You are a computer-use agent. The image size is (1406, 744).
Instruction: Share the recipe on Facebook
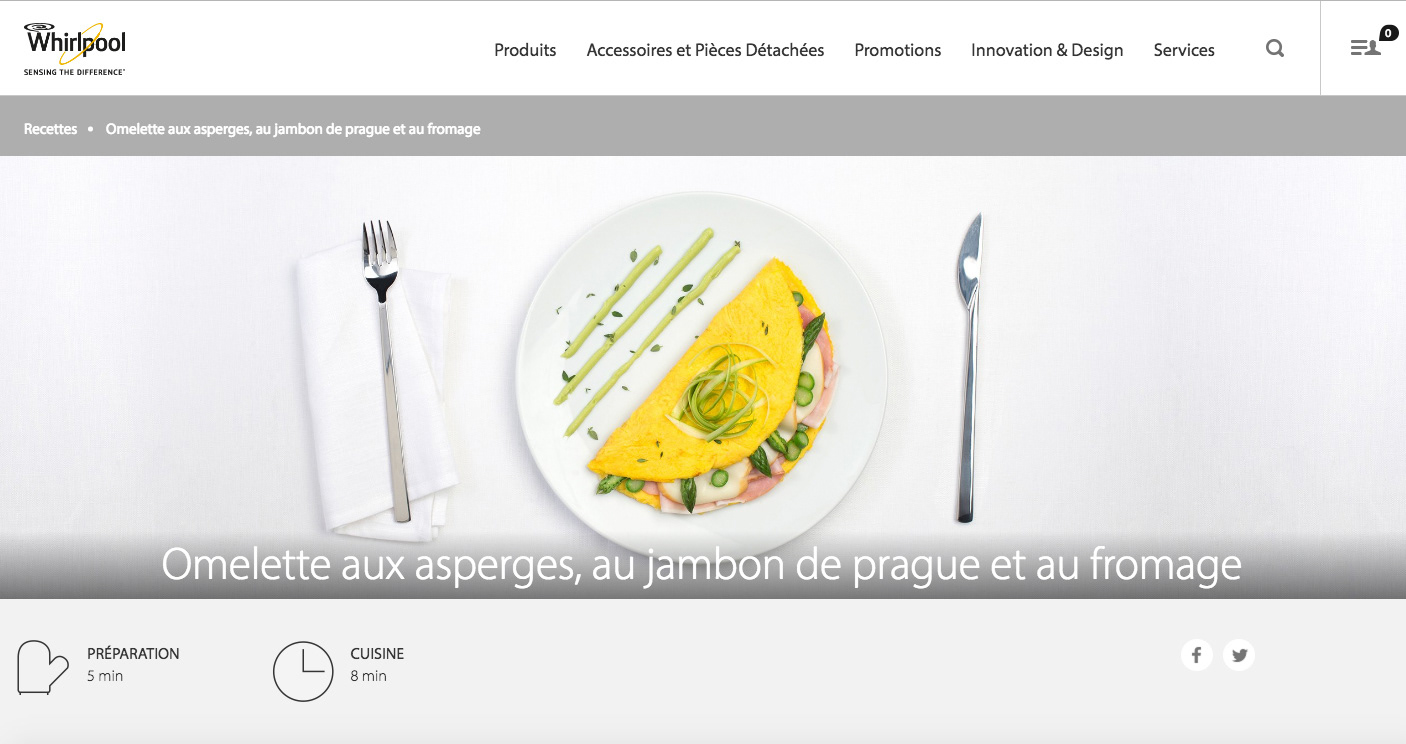(1196, 655)
